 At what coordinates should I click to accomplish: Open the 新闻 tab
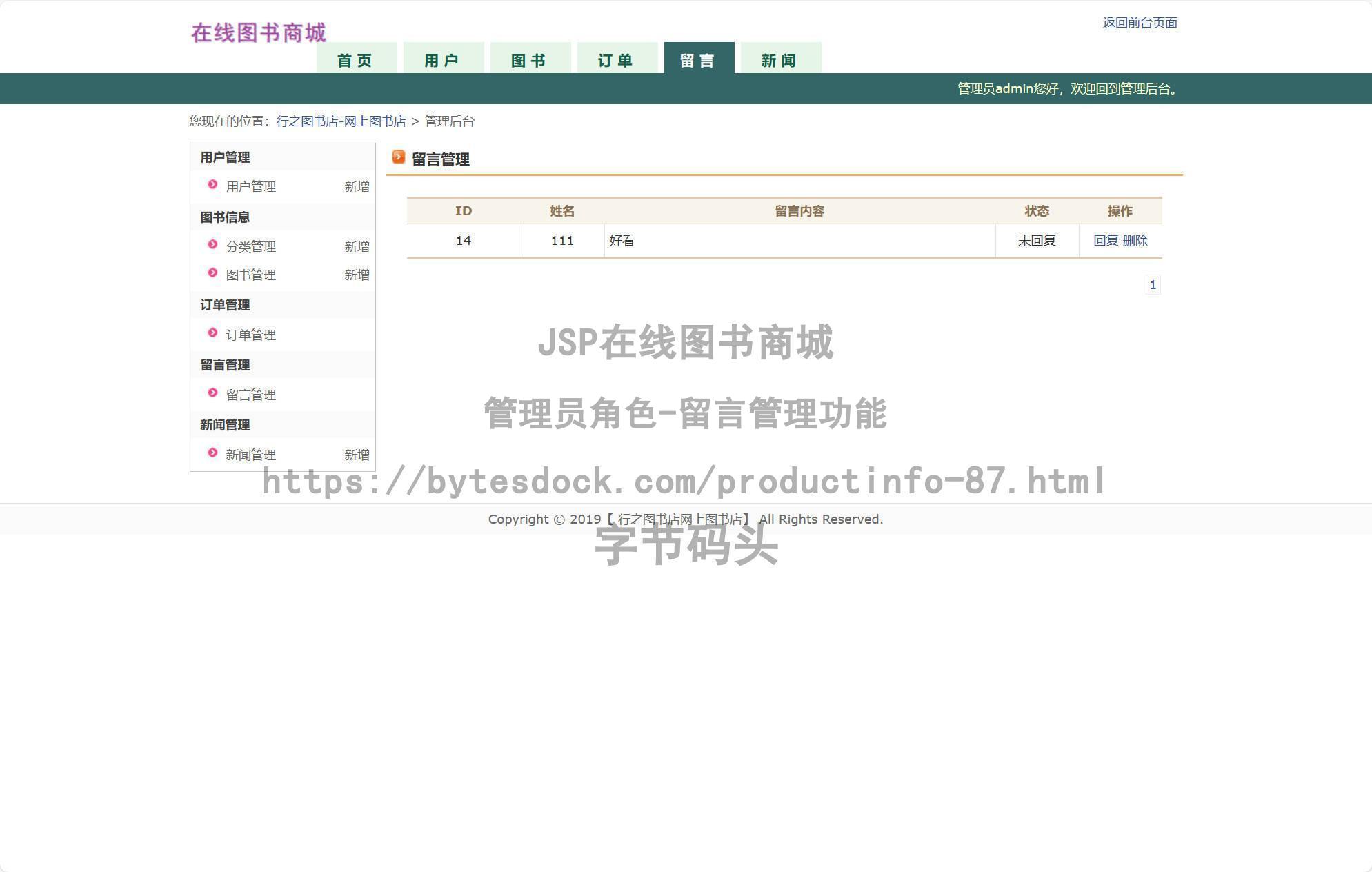tap(781, 58)
